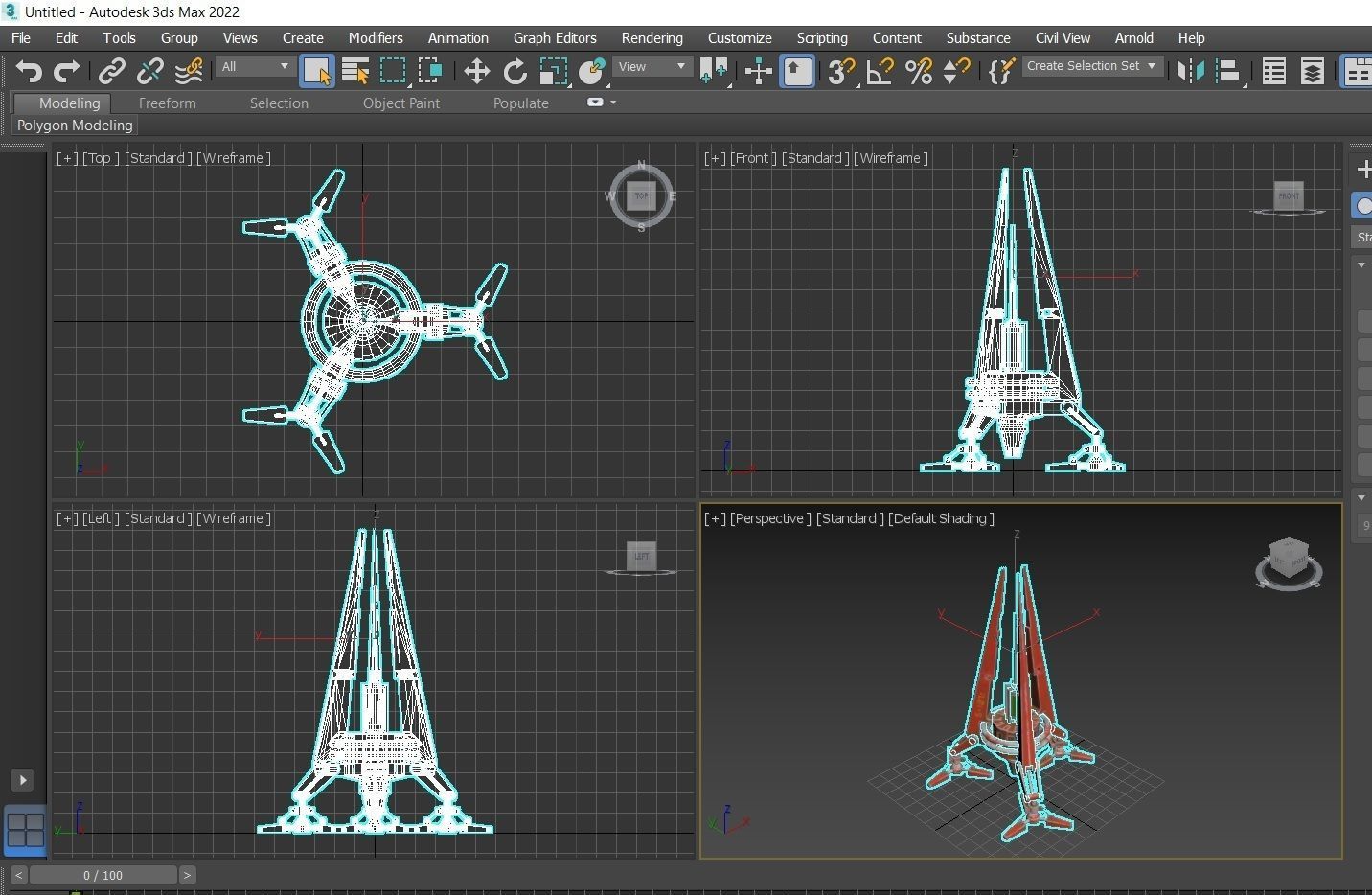
Task: Click the time slider showing 0 / 100
Action: point(103,875)
